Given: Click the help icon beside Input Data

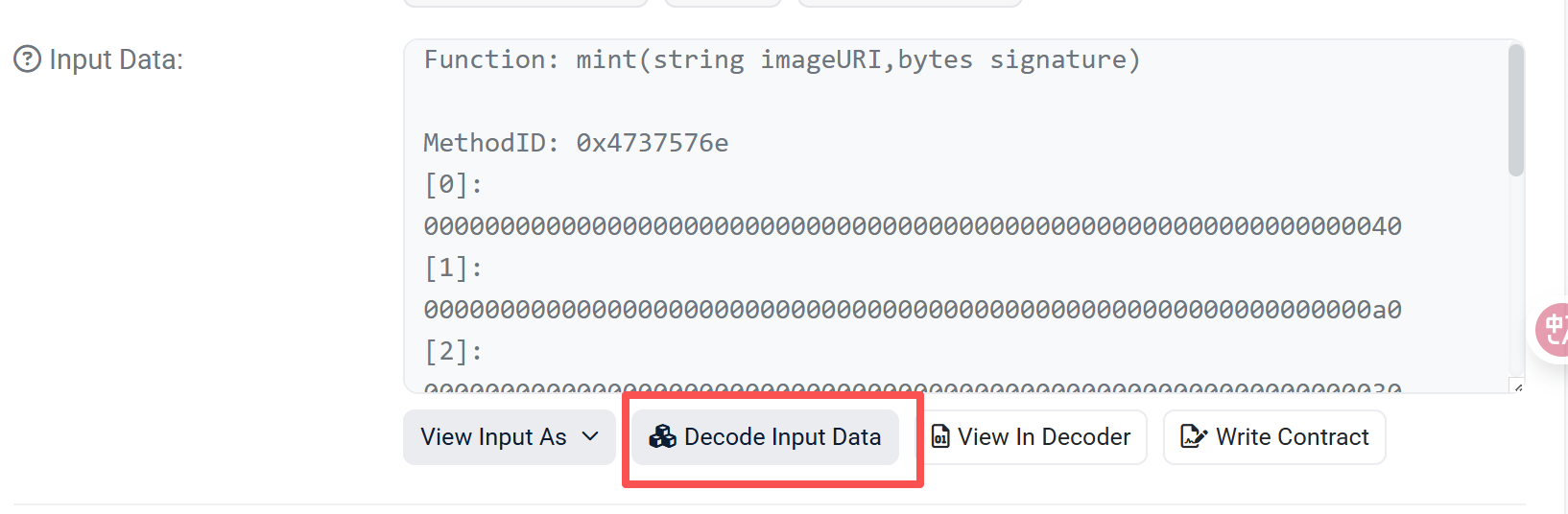Looking at the screenshot, I should pyautogui.click(x=27, y=59).
